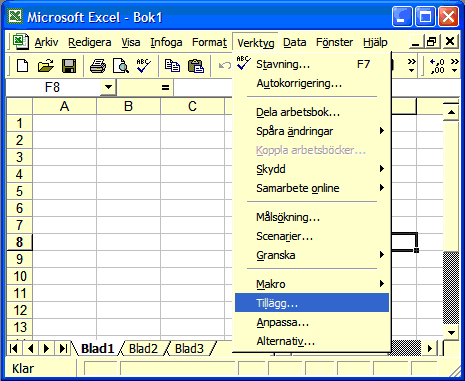This screenshot has width=465, height=381.
Task: Switch to the Blad3 sheet tab
Action: point(189,349)
